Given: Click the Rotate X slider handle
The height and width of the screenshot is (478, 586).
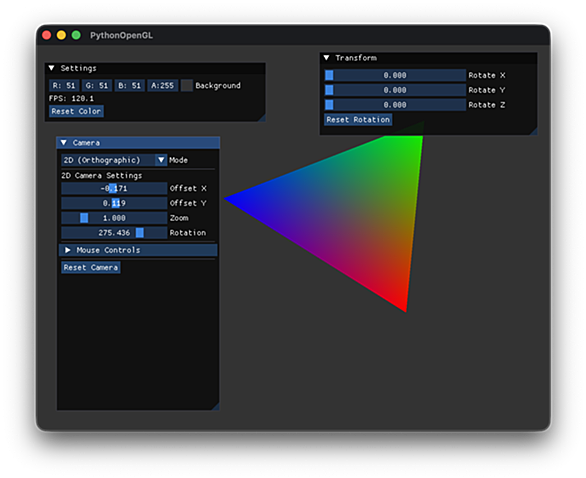Looking at the screenshot, I should pyautogui.click(x=329, y=75).
